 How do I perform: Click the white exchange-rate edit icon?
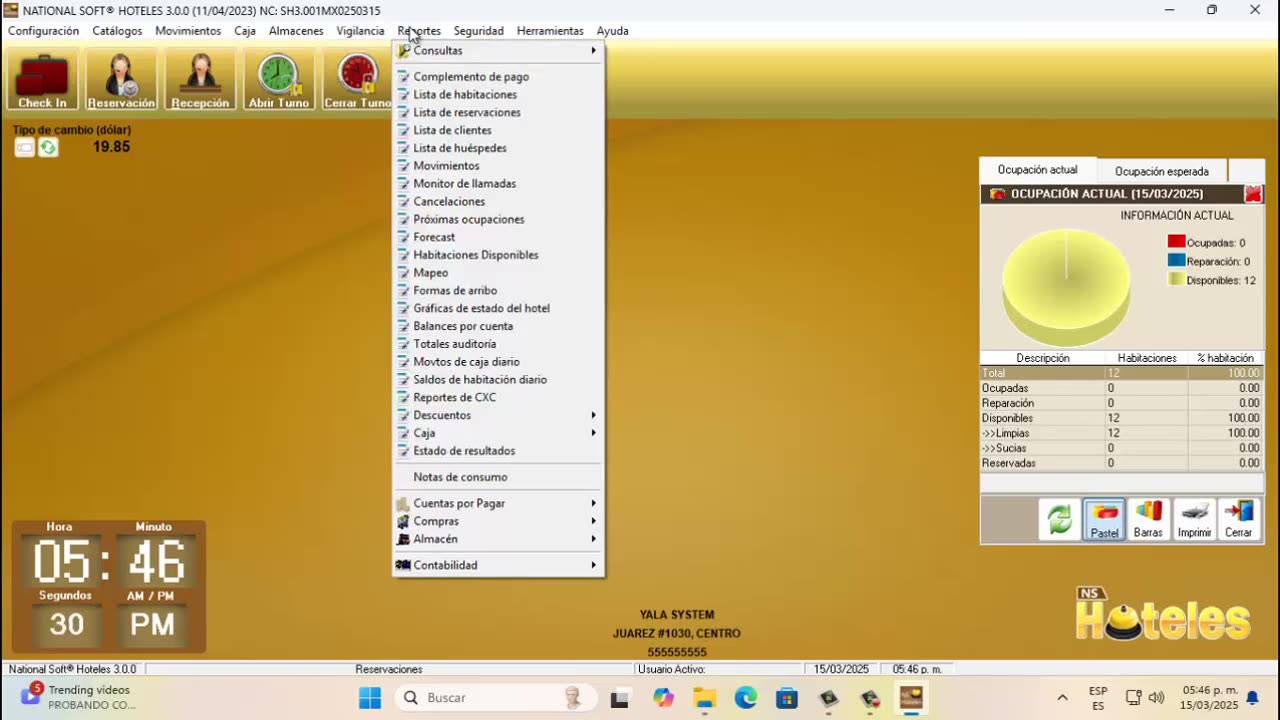(24, 147)
